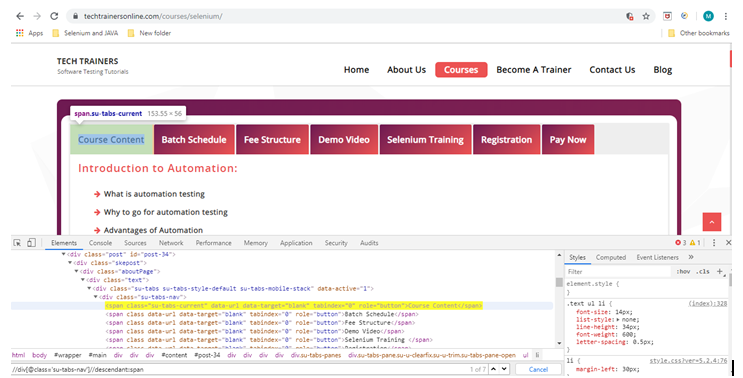Click the yellow warning count indicator
This screenshot has width=743, height=378.
(x=695, y=243)
